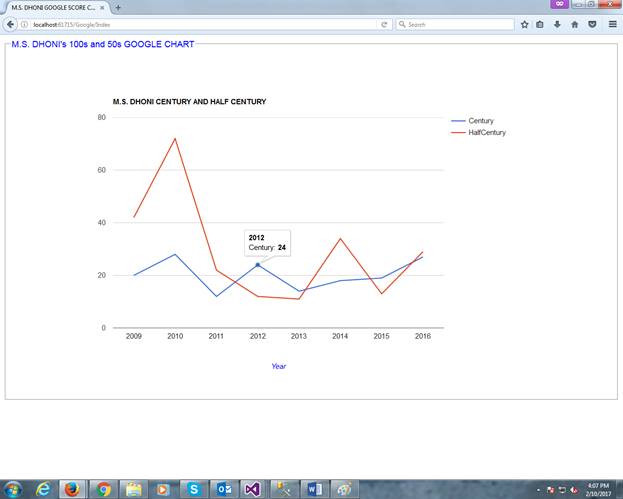Go to the Firefox home page icon
Viewport: 623px width, 499px height.
[x=575, y=25]
